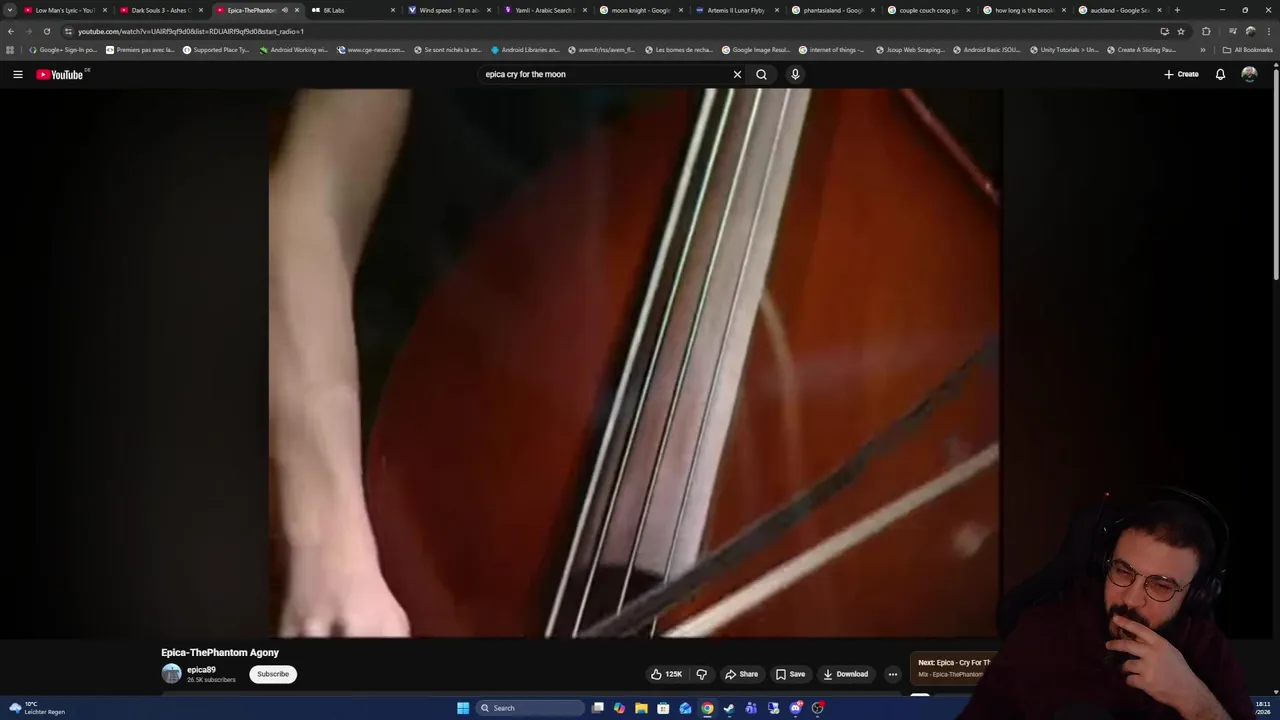The width and height of the screenshot is (1280, 720).
Task: Open Discord from the taskbar
Action: pyautogui.click(x=795, y=708)
